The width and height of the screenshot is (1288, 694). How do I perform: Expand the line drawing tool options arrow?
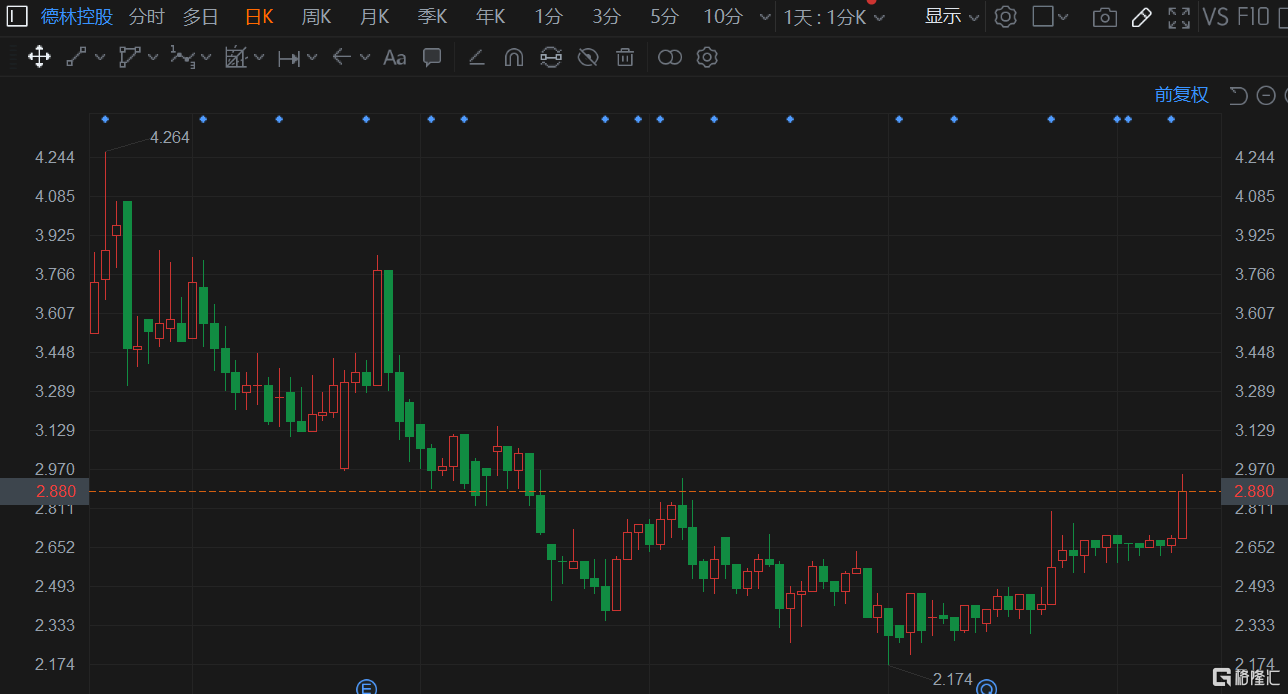tap(100, 58)
